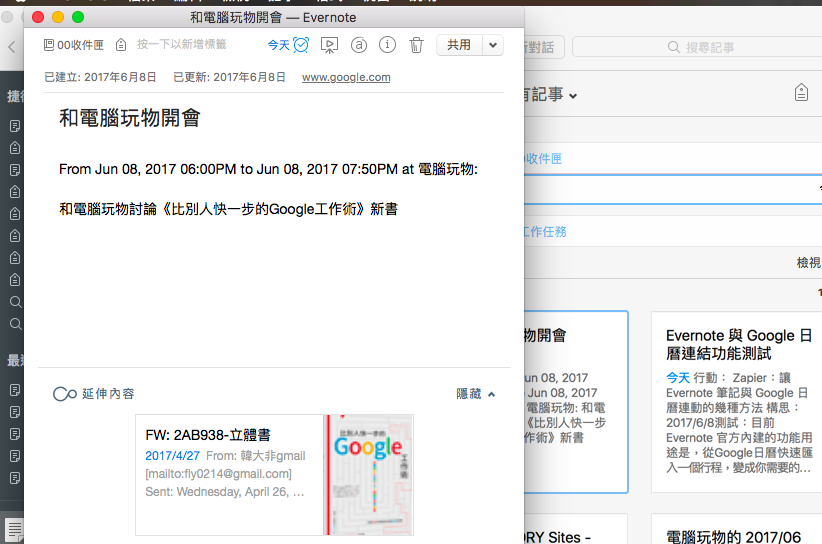
Task: Click the line starting 'From Jun 08, 2017 06:00PM'
Action: point(268,169)
